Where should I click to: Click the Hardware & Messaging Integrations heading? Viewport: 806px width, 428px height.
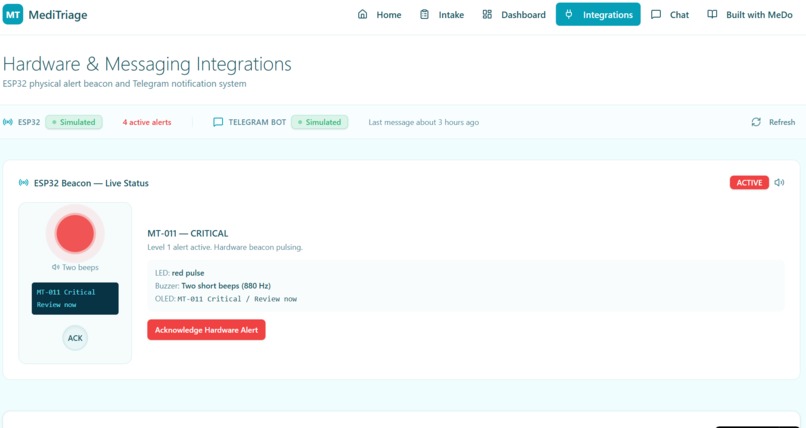[147, 64]
